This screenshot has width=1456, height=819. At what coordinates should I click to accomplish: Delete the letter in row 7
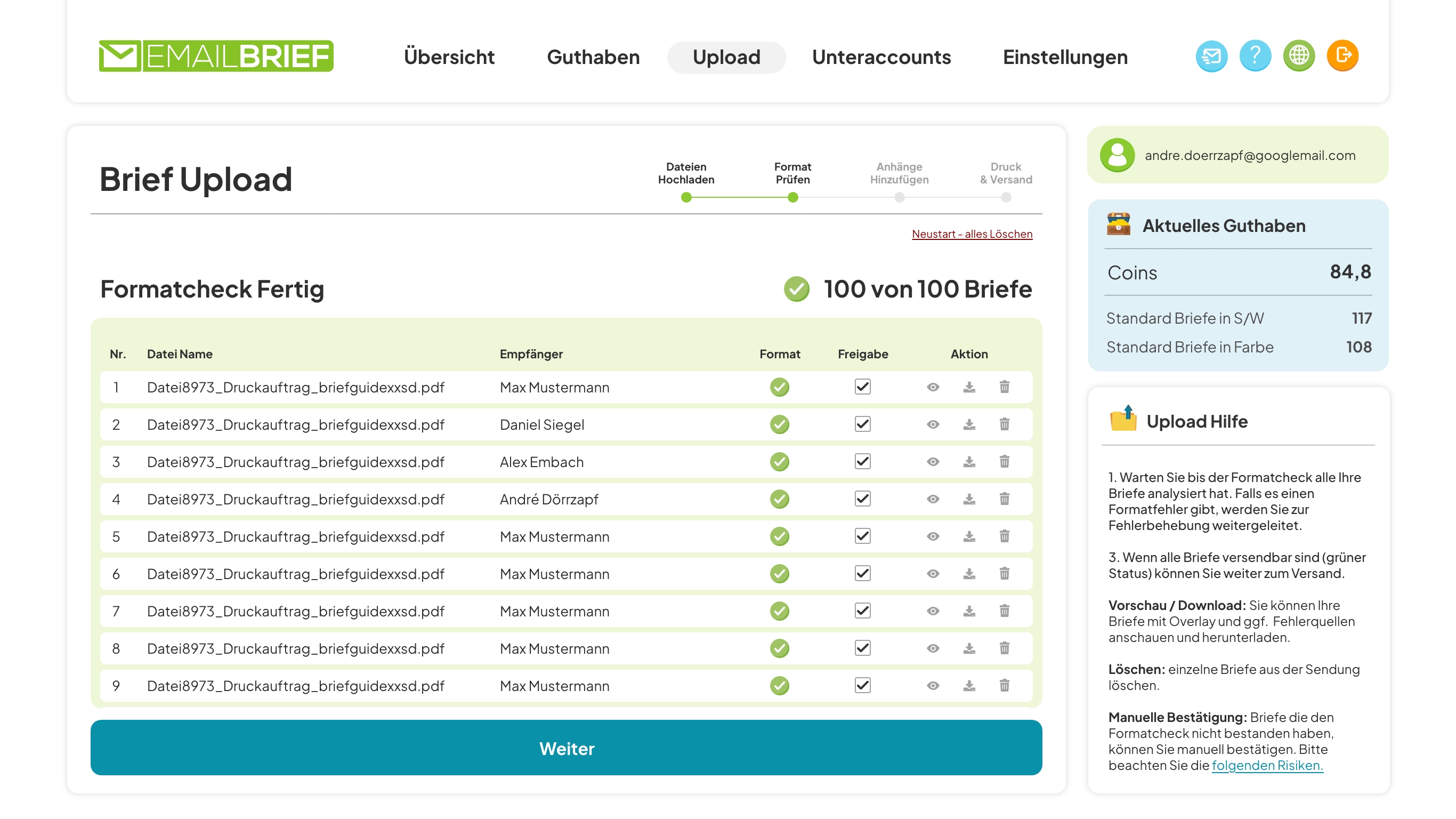pos(1004,612)
